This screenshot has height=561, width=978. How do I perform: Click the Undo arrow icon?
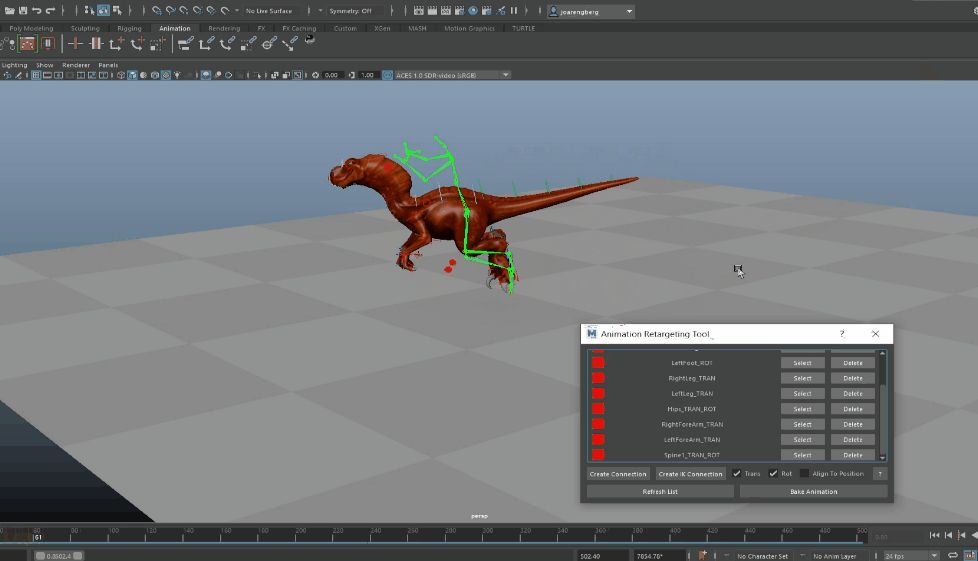(x=37, y=11)
